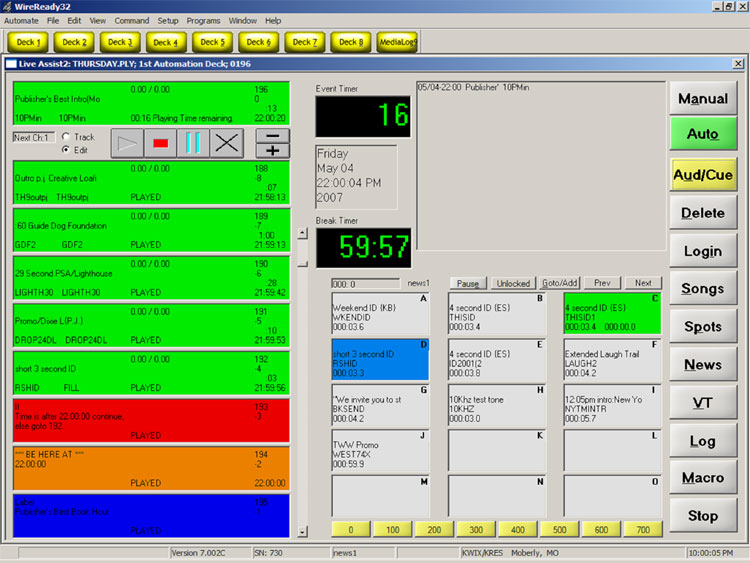
Task: Click the Stop sidebar button
Action: coord(703,516)
